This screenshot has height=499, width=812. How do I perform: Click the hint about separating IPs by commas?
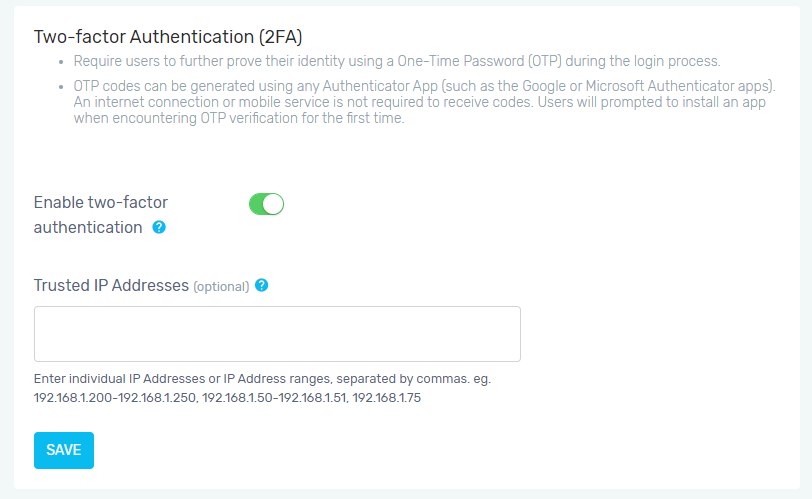[262, 379]
